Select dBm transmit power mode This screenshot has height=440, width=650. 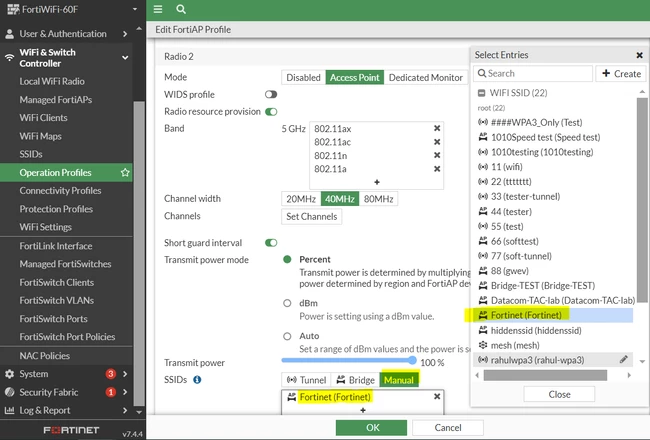pyautogui.click(x=287, y=303)
